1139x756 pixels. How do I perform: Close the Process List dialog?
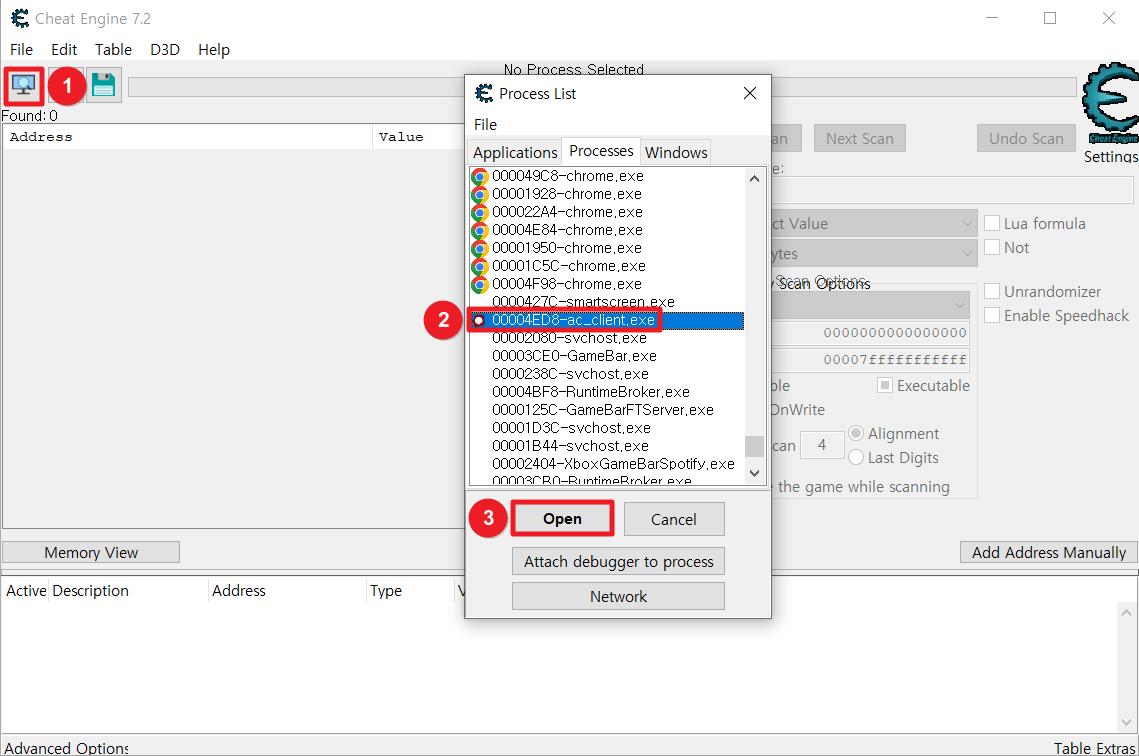pyautogui.click(x=750, y=93)
